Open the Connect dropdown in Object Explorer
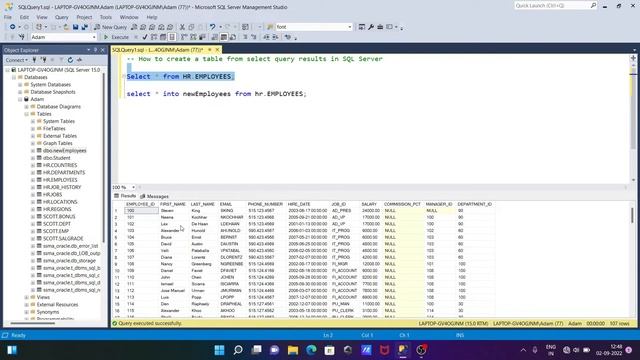The width and height of the screenshot is (640, 360). tap(16, 60)
